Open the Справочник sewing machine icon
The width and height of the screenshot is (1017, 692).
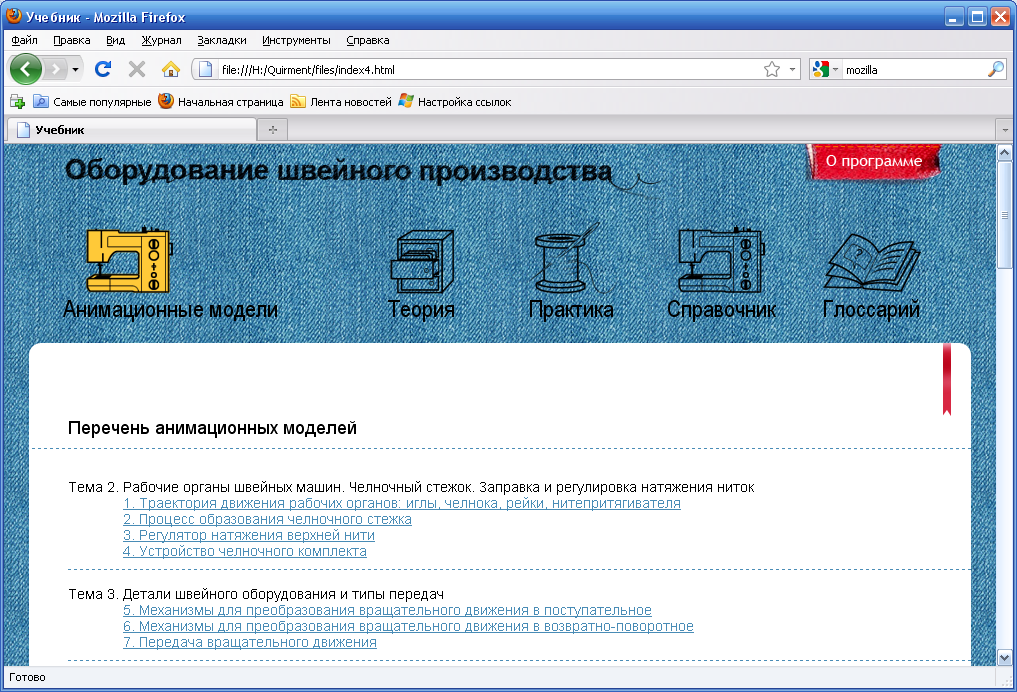pyautogui.click(x=721, y=260)
